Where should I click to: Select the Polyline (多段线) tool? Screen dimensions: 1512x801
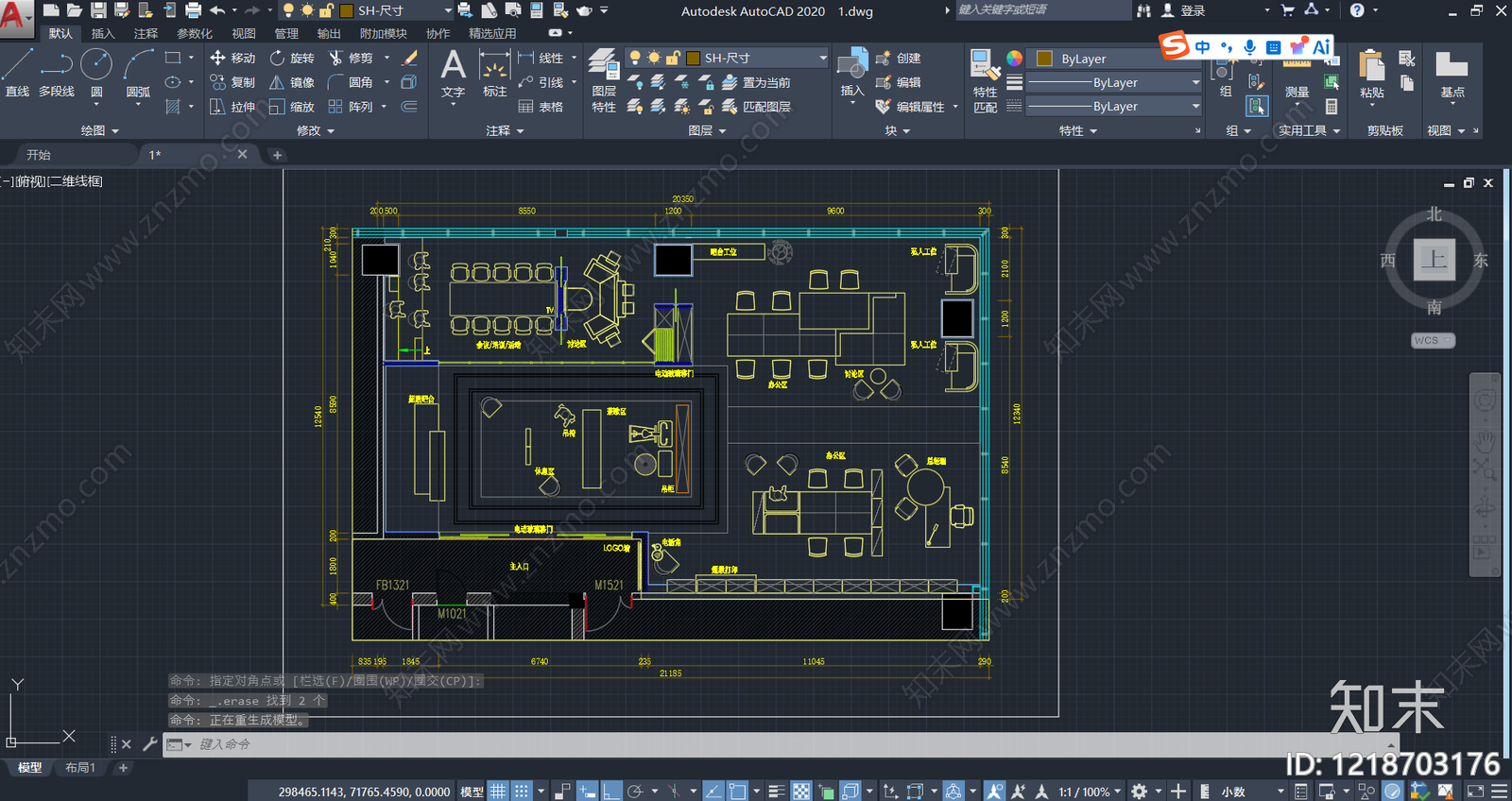coord(57,74)
